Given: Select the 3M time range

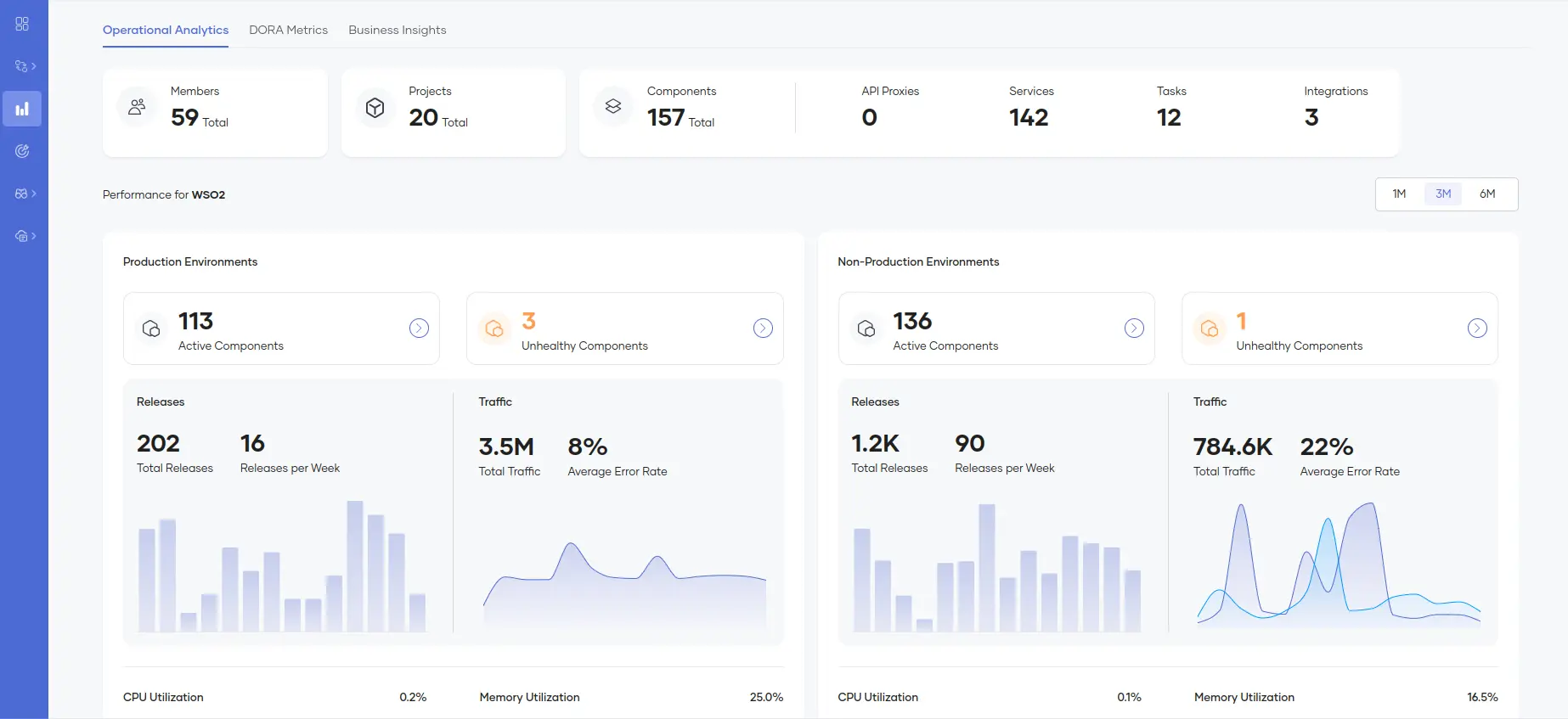Looking at the screenshot, I should tap(1443, 194).
